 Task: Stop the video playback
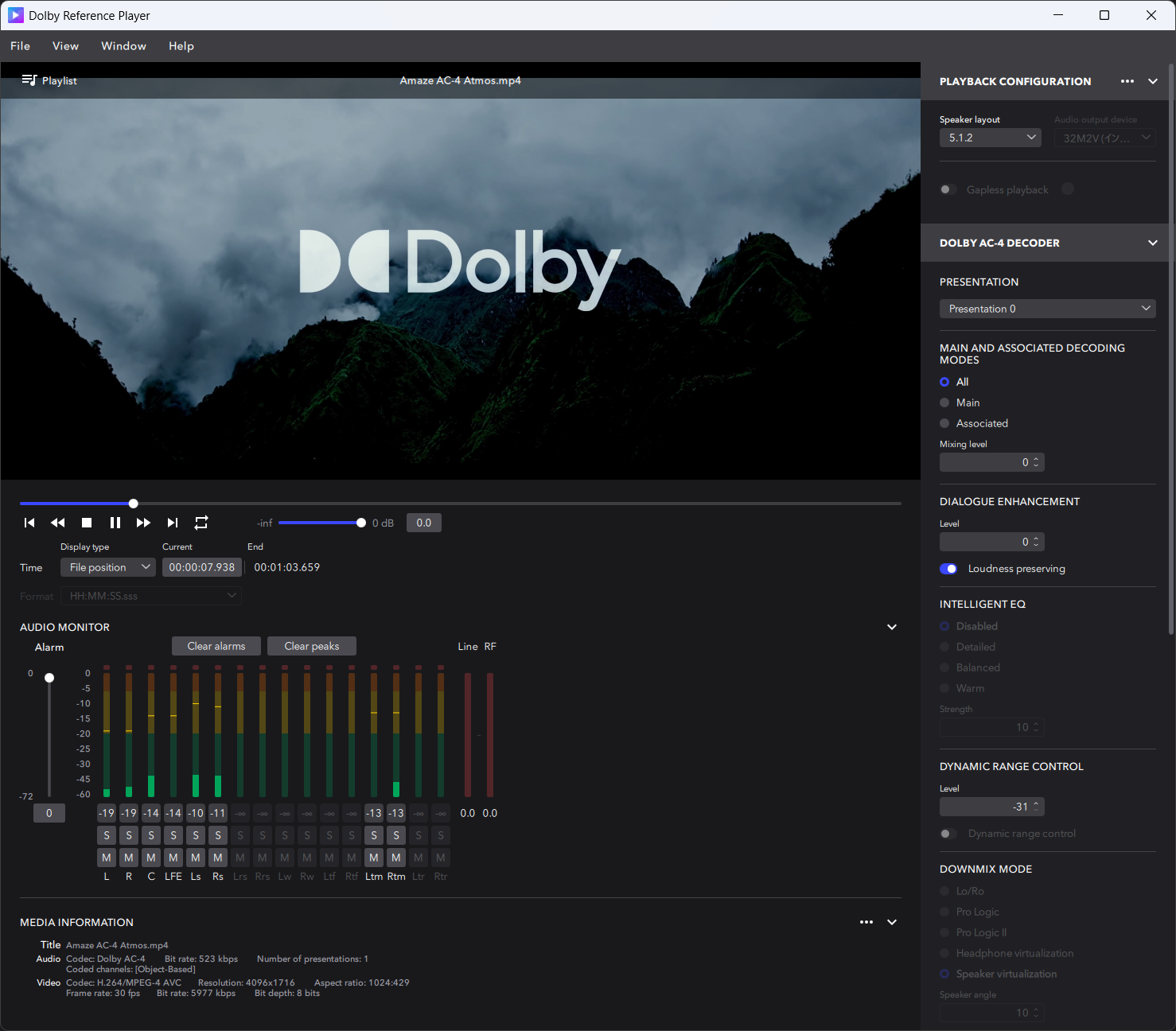click(87, 523)
